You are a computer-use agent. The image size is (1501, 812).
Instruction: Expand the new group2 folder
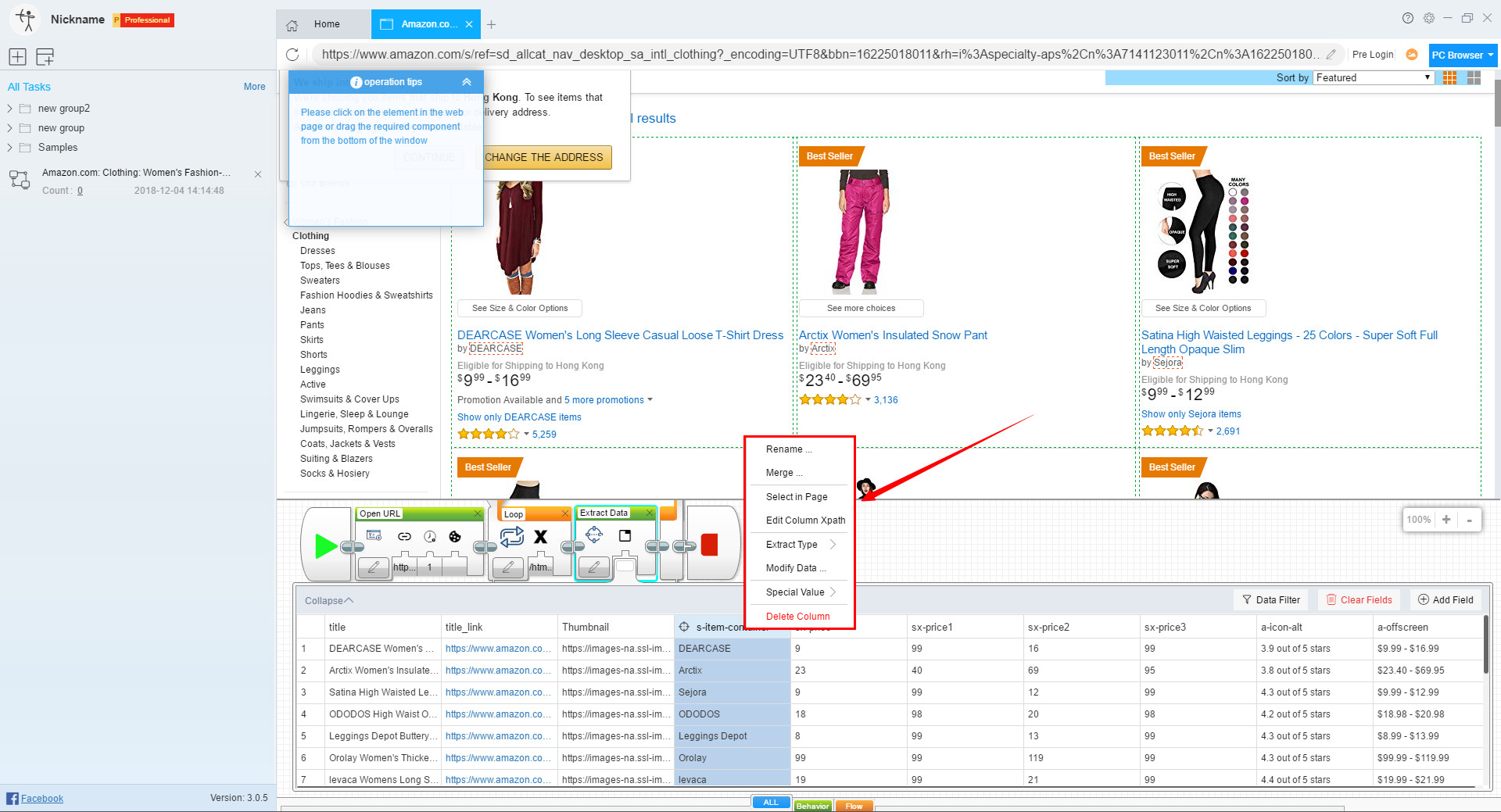(9, 109)
